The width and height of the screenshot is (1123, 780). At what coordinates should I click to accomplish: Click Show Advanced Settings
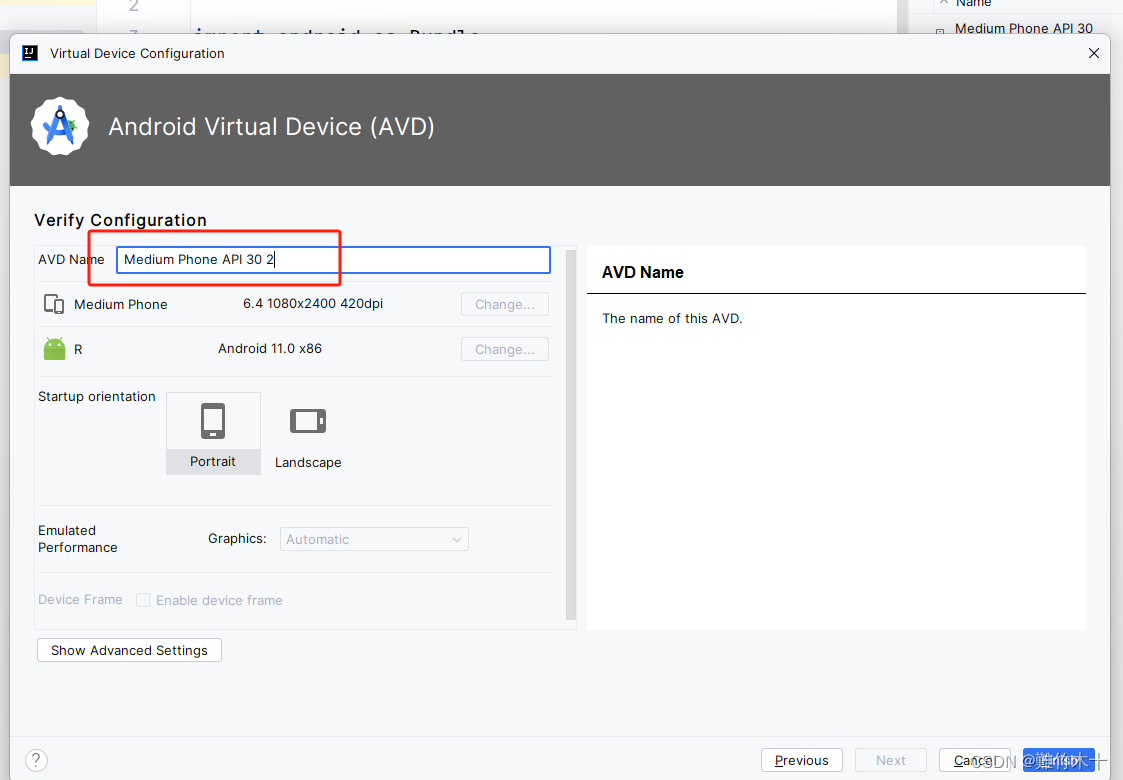coord(128,650)
